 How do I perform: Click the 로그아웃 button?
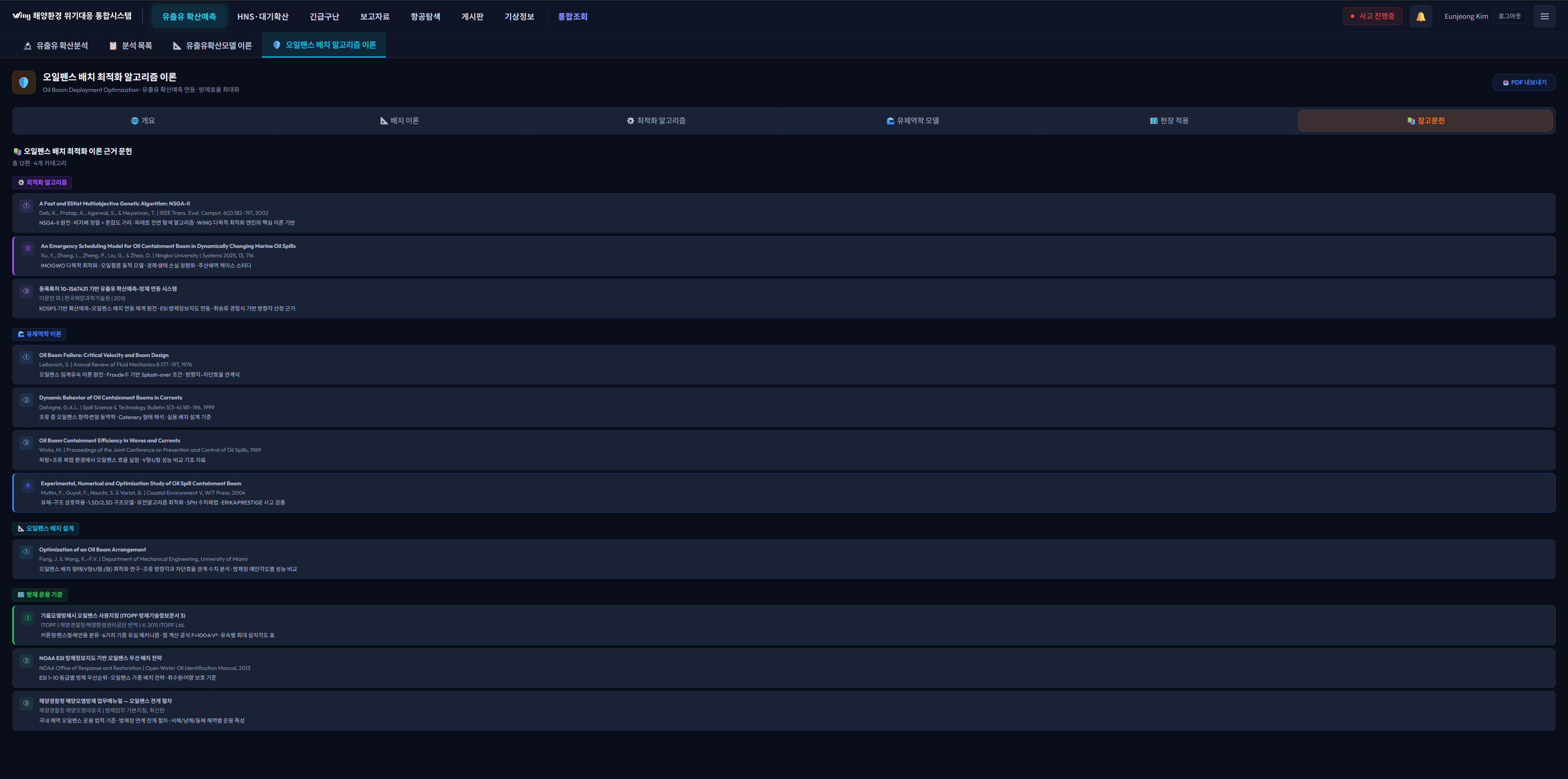pyautogui.click(x=1509, y=16)
